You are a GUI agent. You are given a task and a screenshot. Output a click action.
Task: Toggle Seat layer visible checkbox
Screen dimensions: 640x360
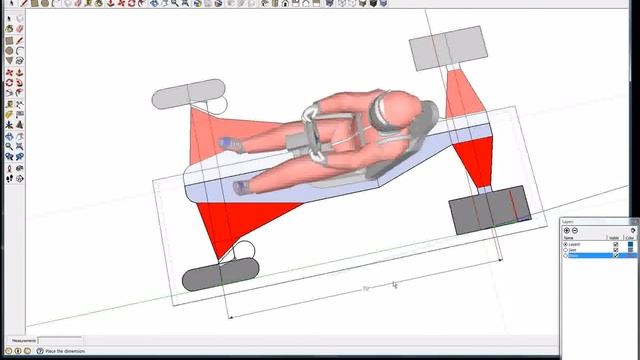point(616,250)
